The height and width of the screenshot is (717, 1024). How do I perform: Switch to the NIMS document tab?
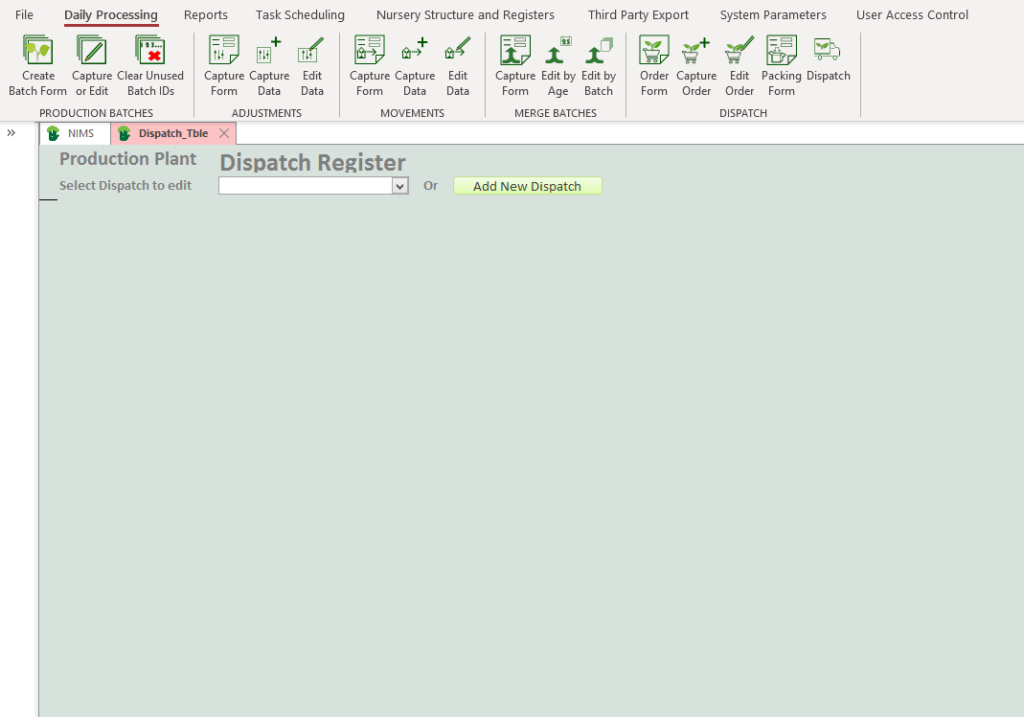pos(75,134)
